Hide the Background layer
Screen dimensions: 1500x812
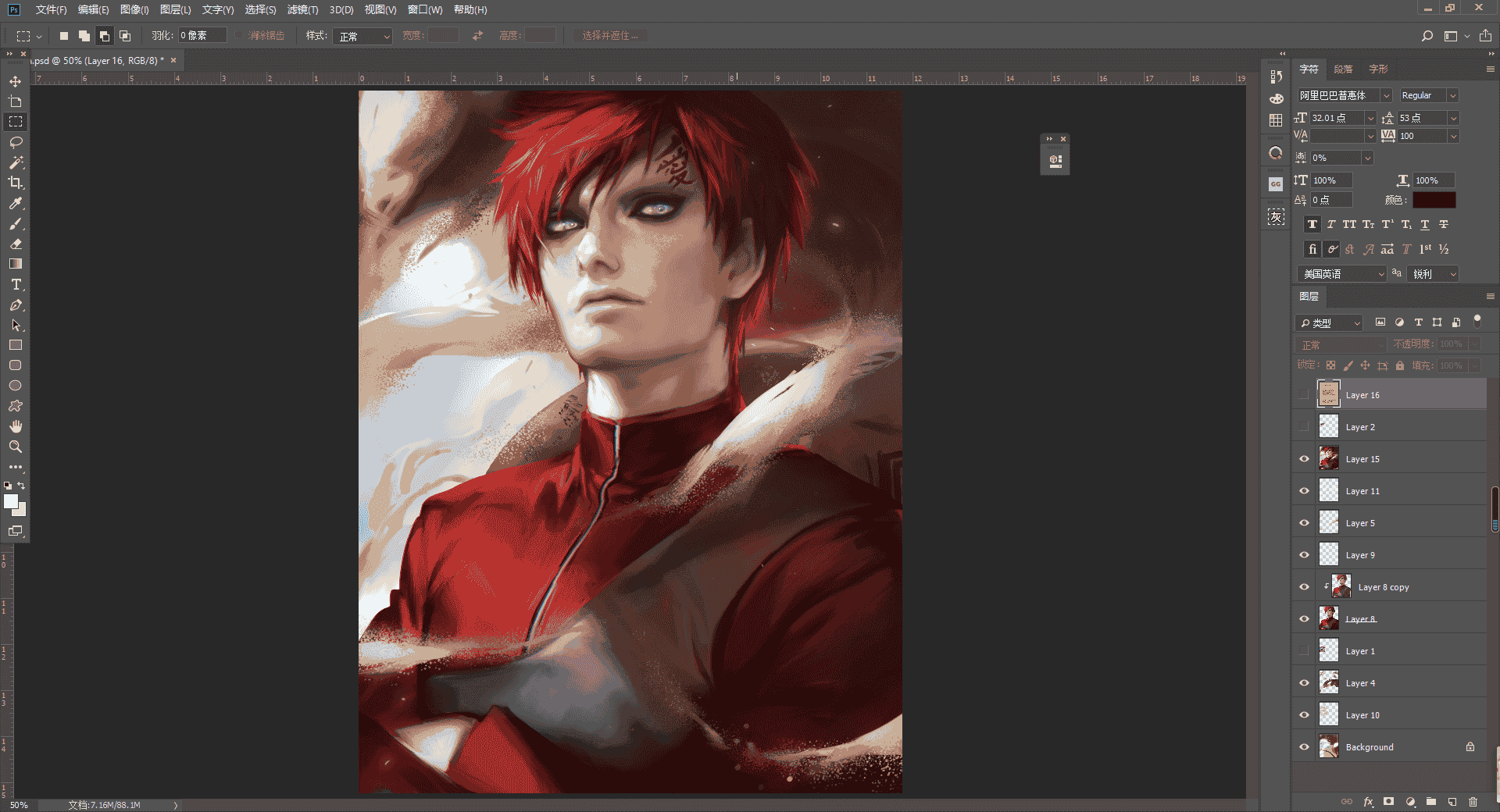pos(1304,747)
